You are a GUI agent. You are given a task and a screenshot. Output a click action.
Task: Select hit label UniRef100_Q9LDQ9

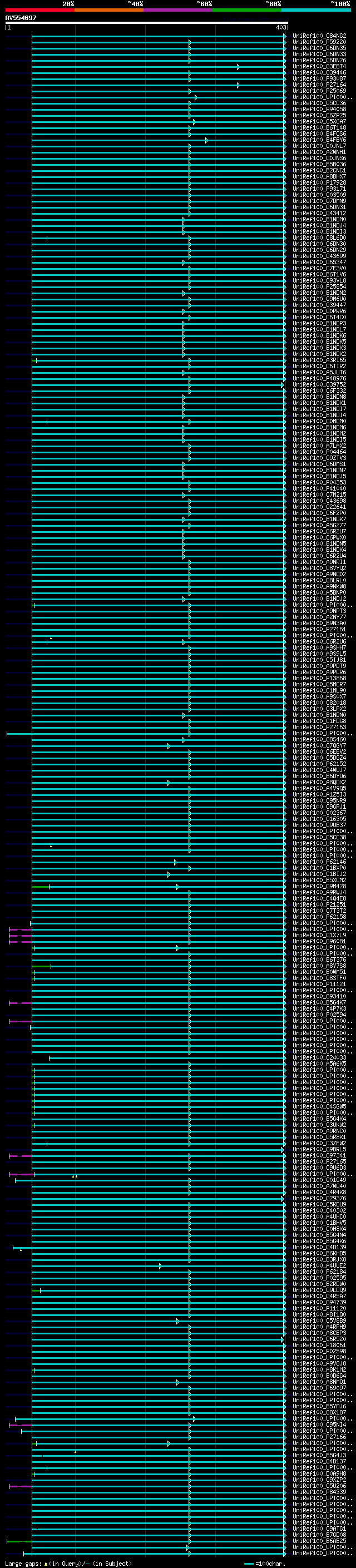coord(319,1290)
